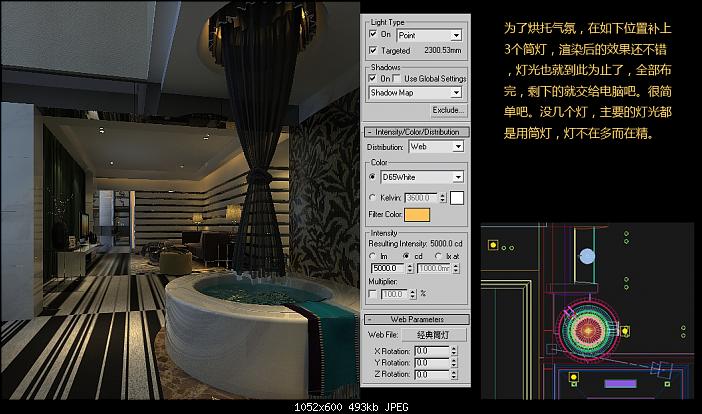
Task: Open the Distribution Web dropdown
Action: click(436, 147)
